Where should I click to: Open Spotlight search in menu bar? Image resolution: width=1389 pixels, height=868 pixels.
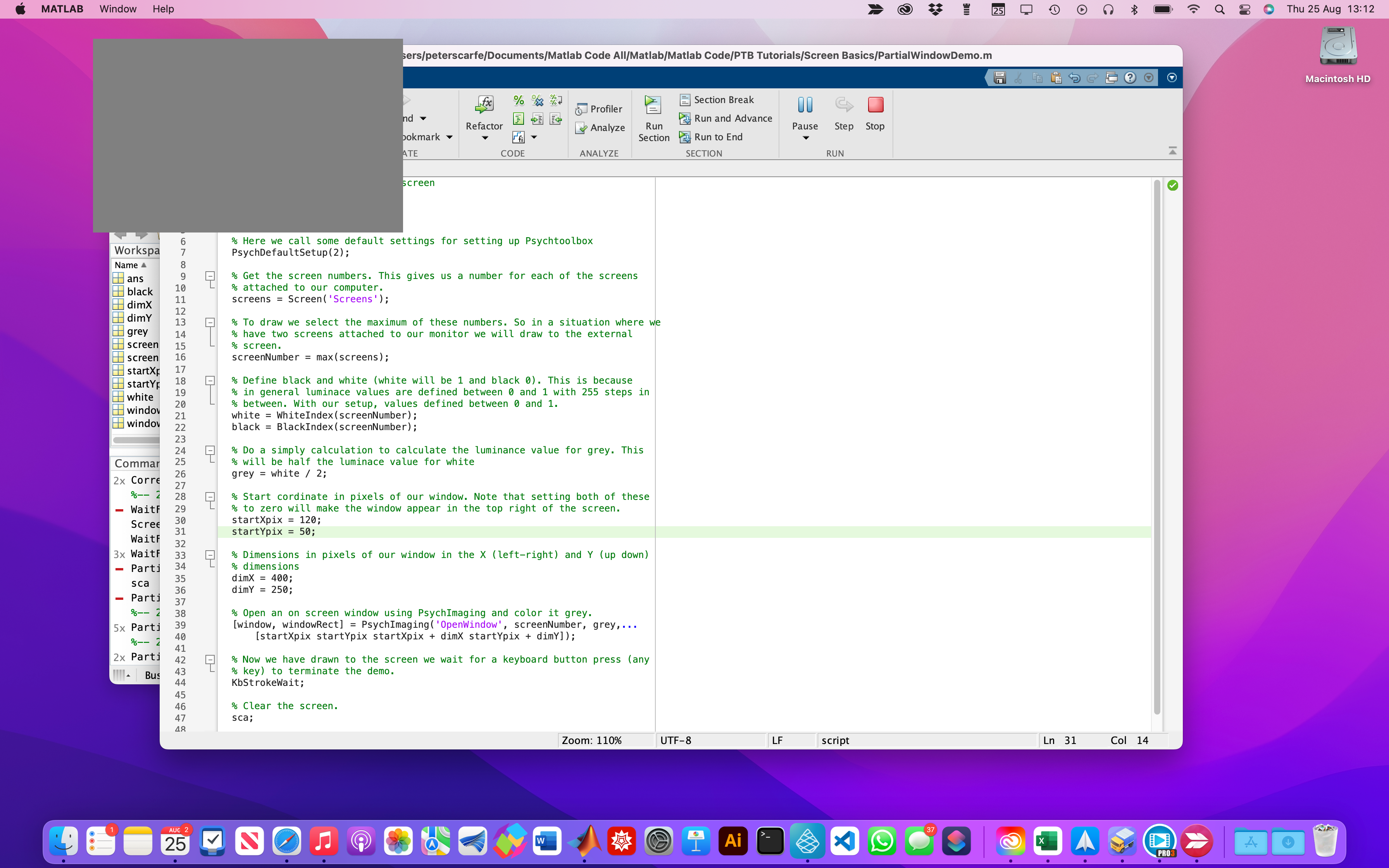click(x=1220, y=9)
